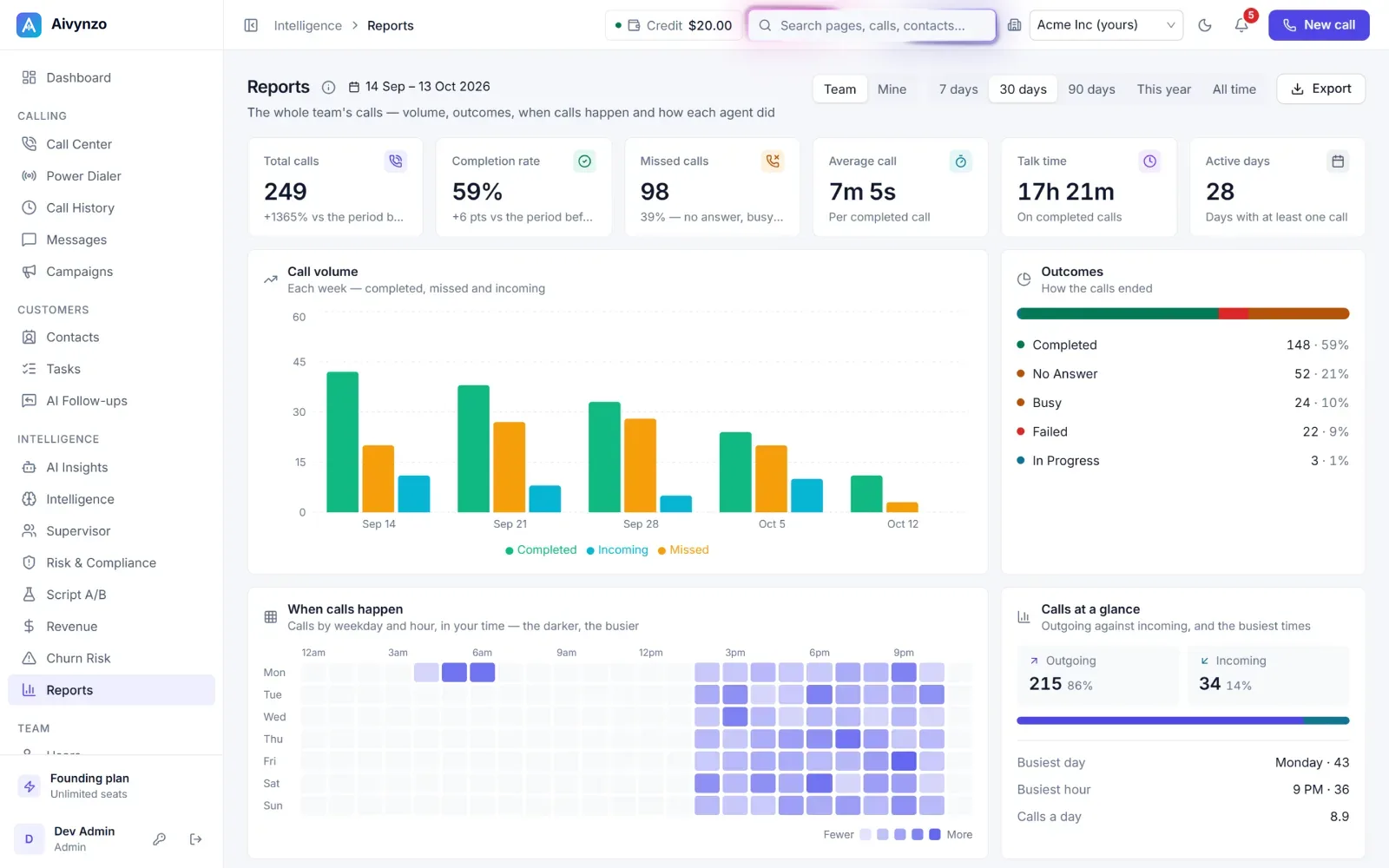
Task: Open Churn Risk in sidebar
Action: (x=111, y=658)
